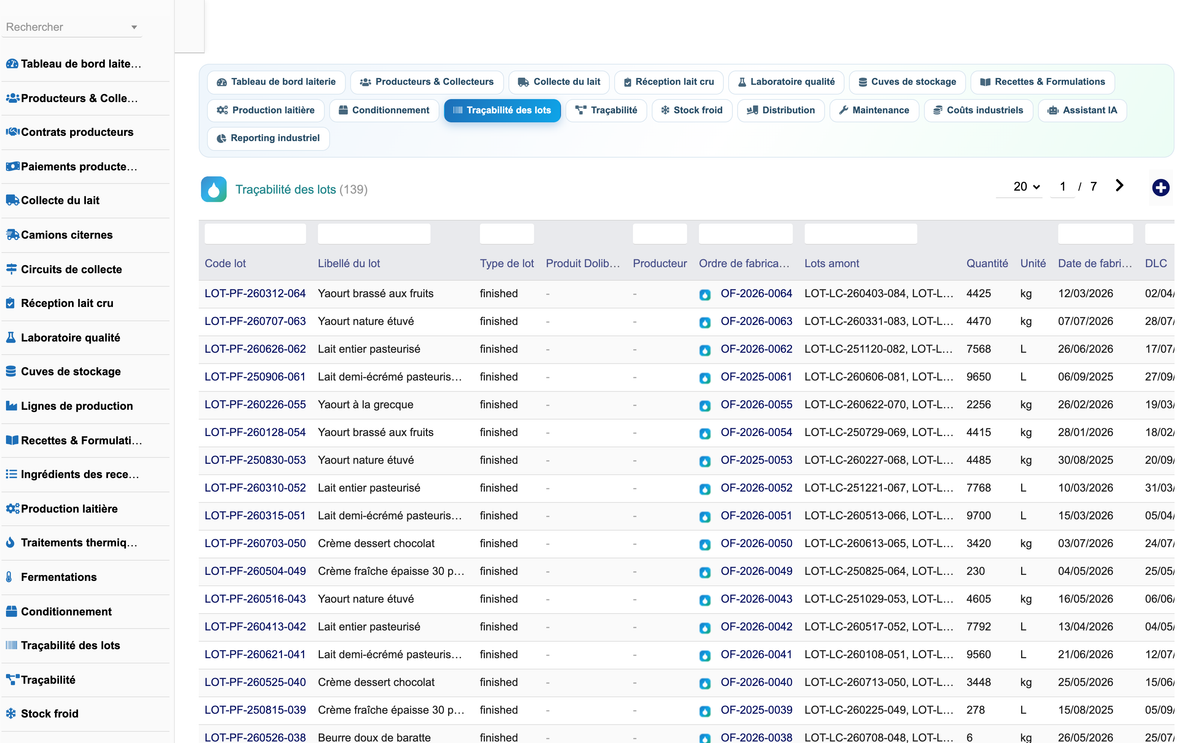The width and height of the screenshot is (1200, 743).
Task: Open manufacturing order OF-2026-0055
Action: (x=756, y=405)
